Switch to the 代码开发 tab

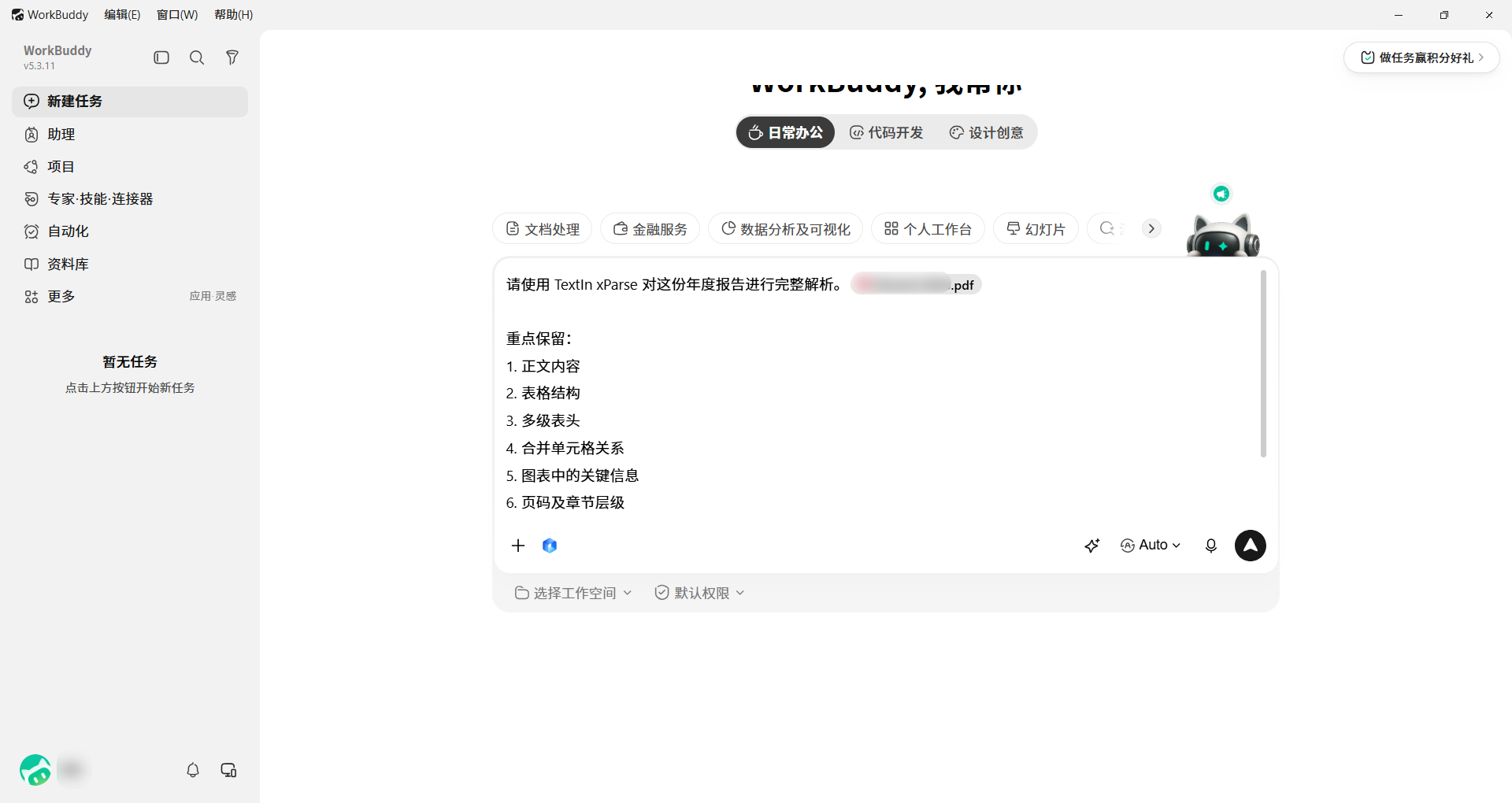(x=887, y=132)
